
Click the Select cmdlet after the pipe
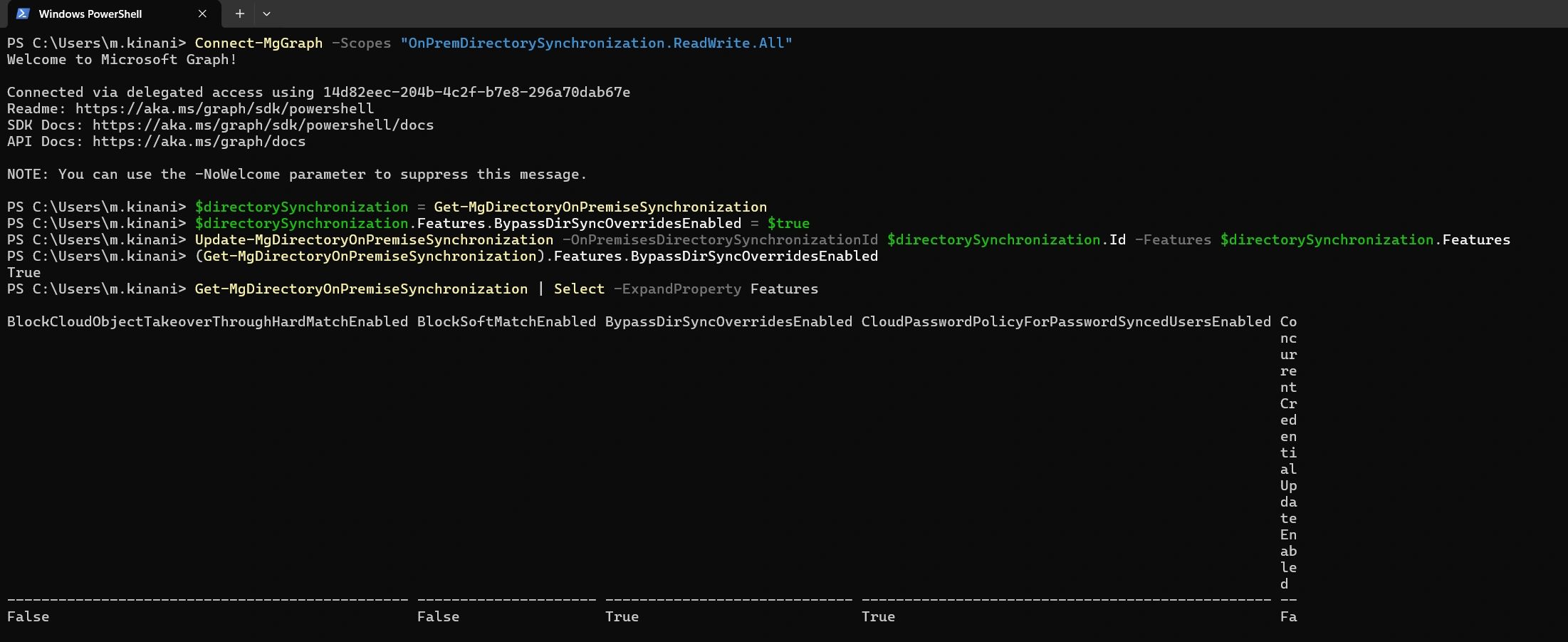[x=579, y=289]
